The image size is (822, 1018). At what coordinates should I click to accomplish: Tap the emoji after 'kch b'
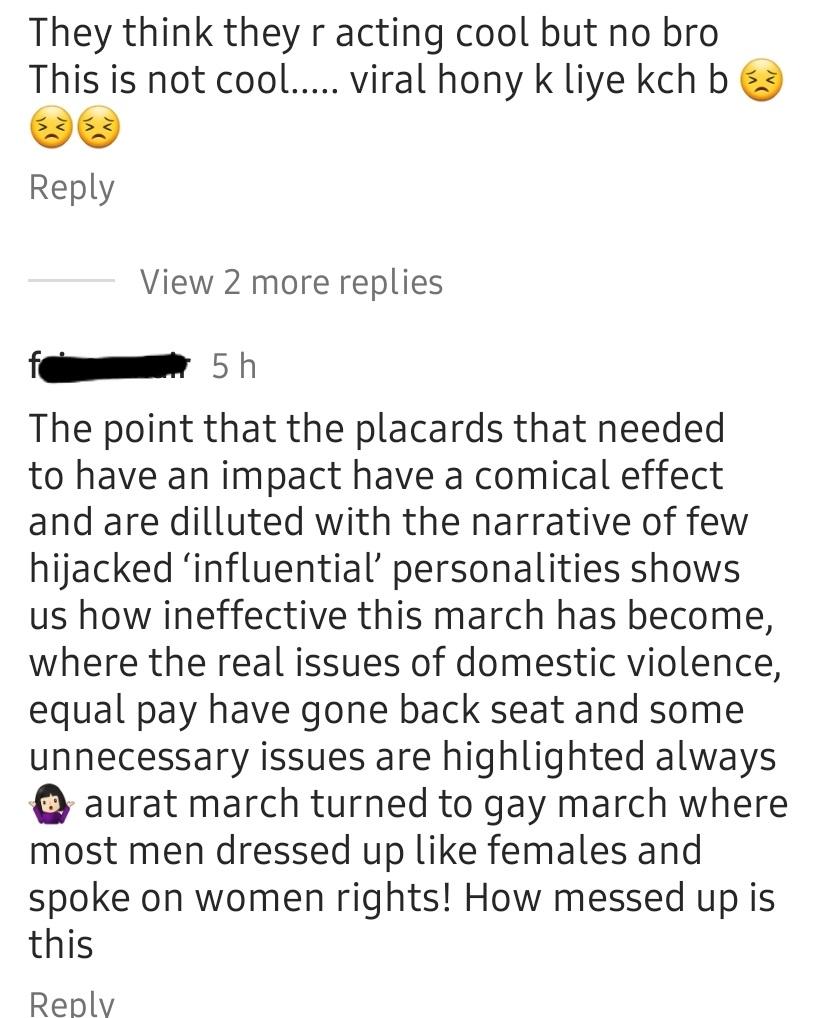tap(762, 81)
